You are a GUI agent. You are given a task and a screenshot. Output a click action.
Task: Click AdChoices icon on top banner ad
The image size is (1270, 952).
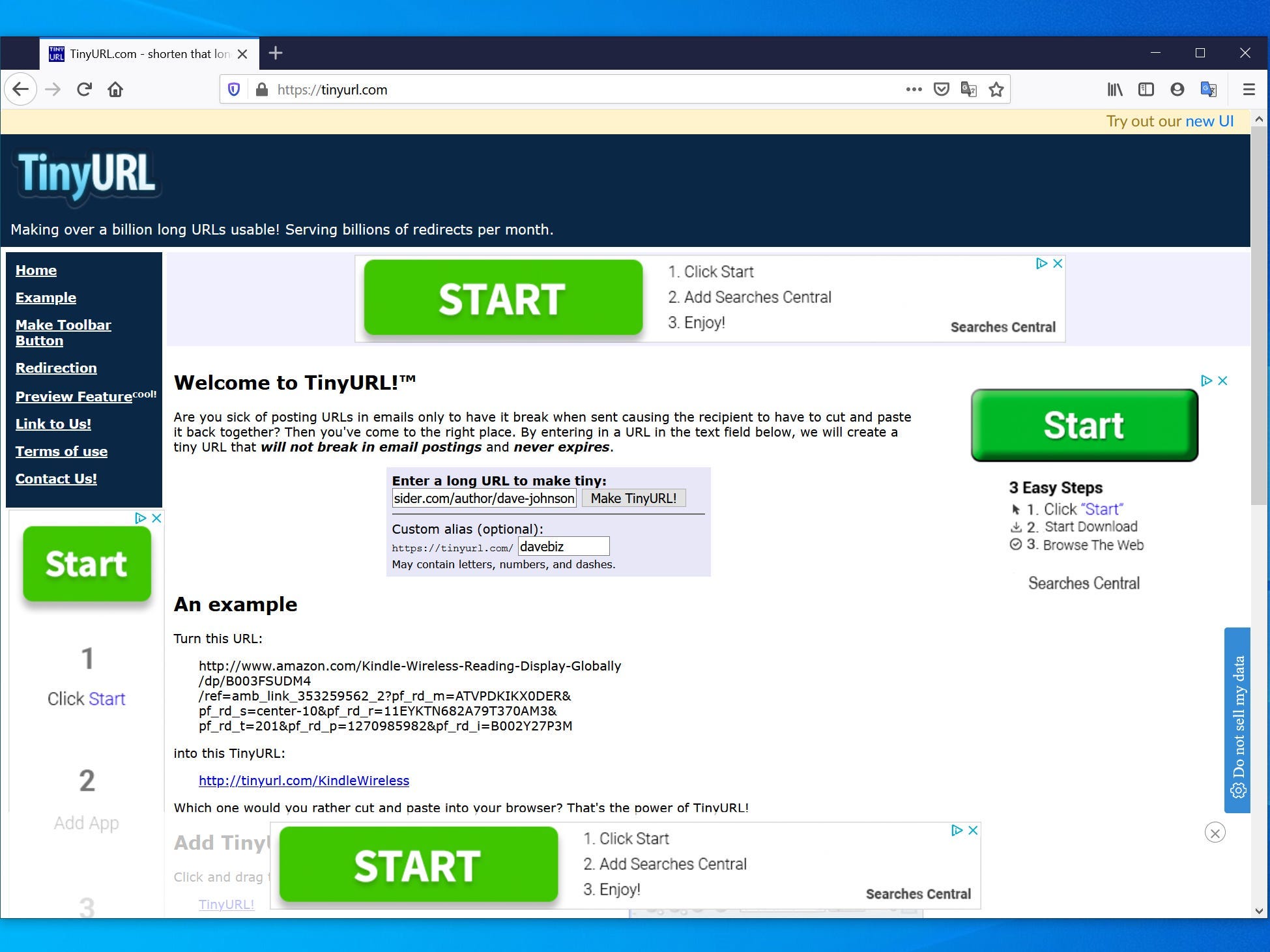click(x=1041, y=263)
